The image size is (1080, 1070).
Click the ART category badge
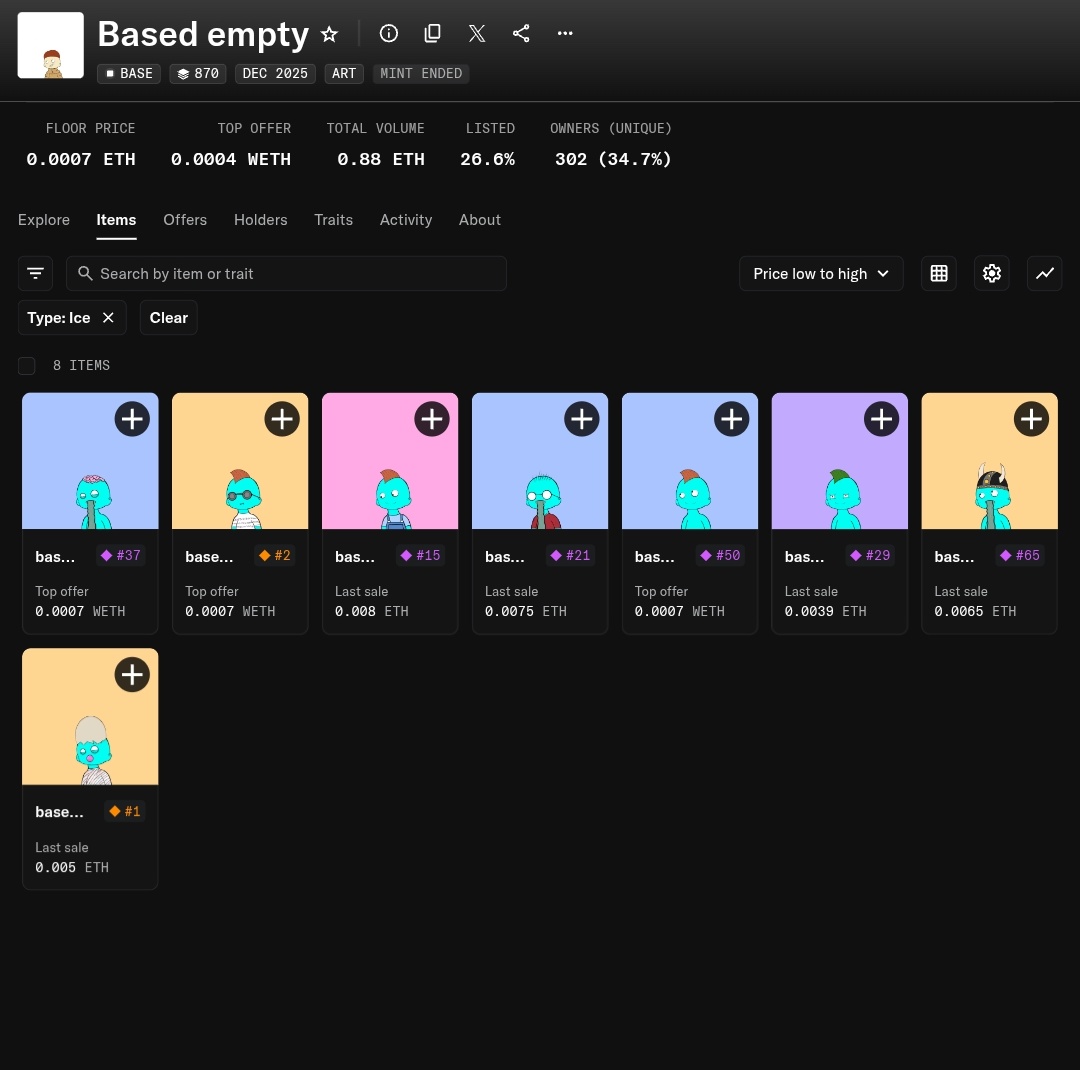(344, 74)
